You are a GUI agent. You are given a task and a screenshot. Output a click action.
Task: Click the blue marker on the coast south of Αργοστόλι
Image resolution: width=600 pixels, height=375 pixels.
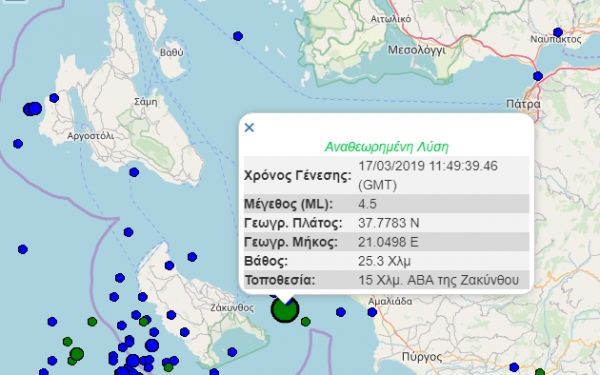[x=134, y=172]
